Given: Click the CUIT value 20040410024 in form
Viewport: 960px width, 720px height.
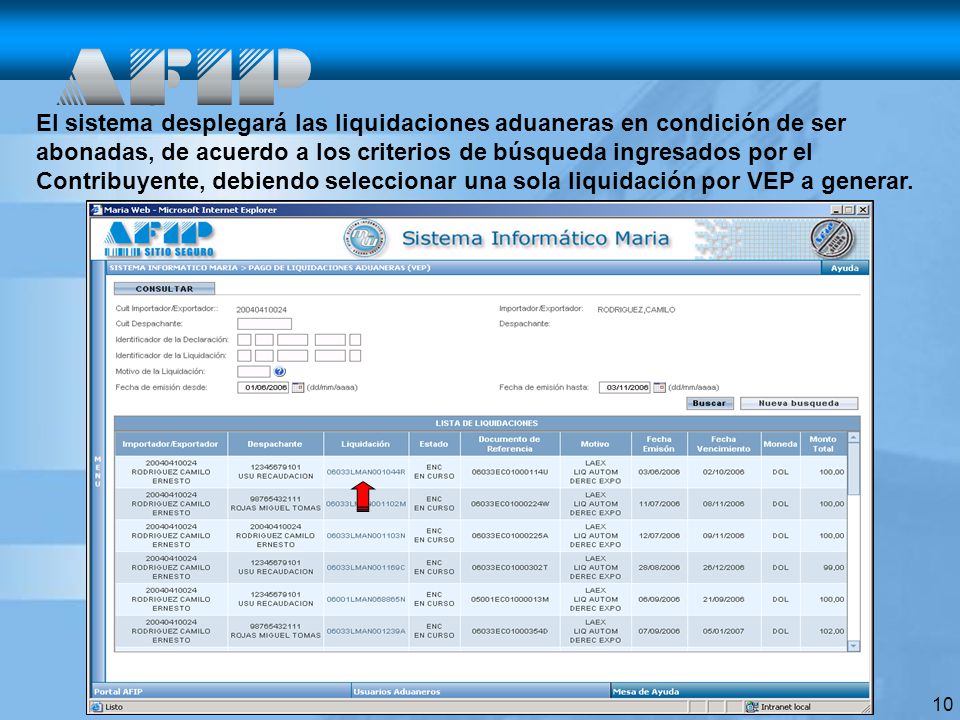Looking at the screenshot, I should (x=261, y=310).
